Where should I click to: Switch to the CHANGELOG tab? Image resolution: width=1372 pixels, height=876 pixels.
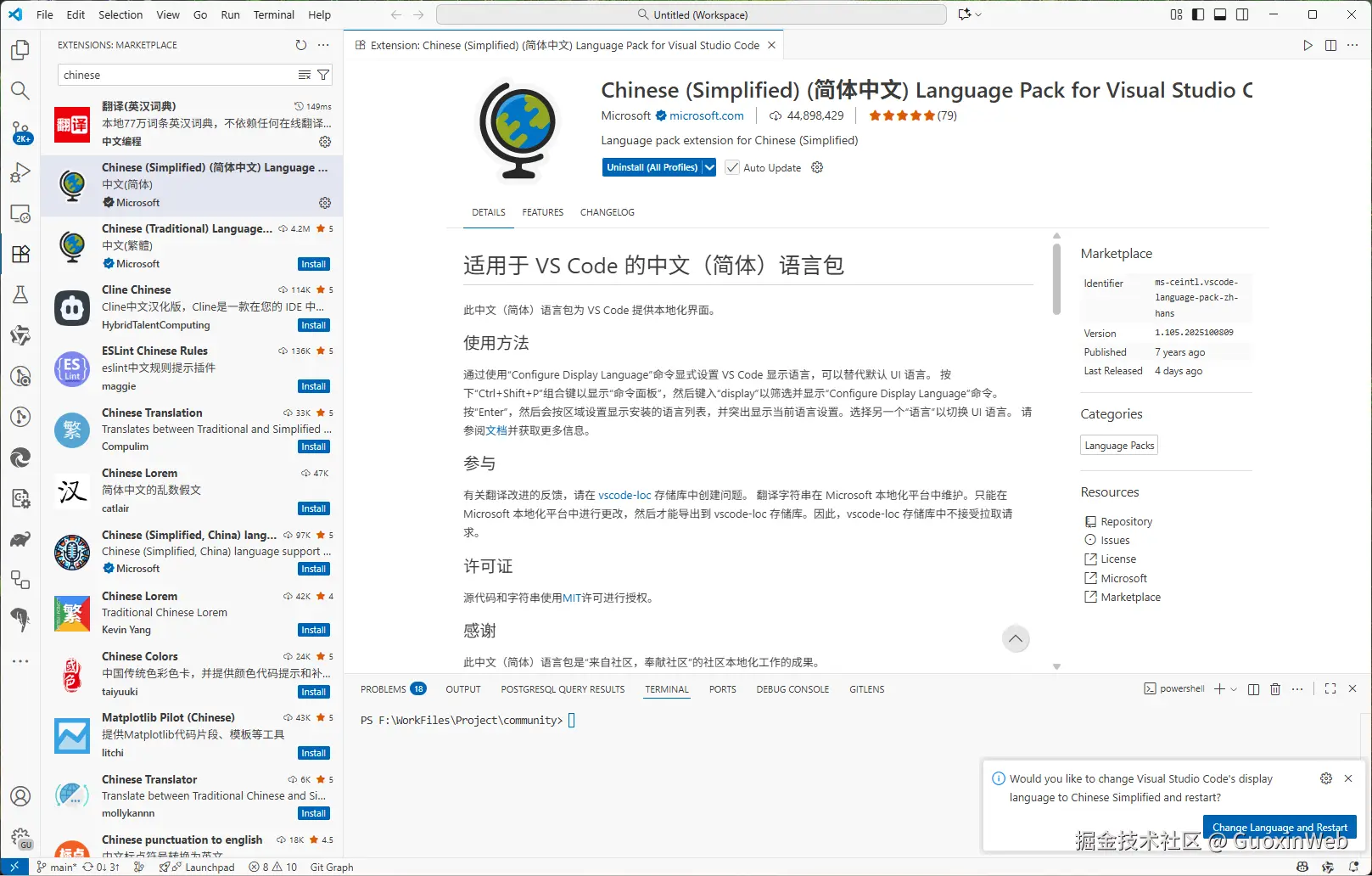608,212
